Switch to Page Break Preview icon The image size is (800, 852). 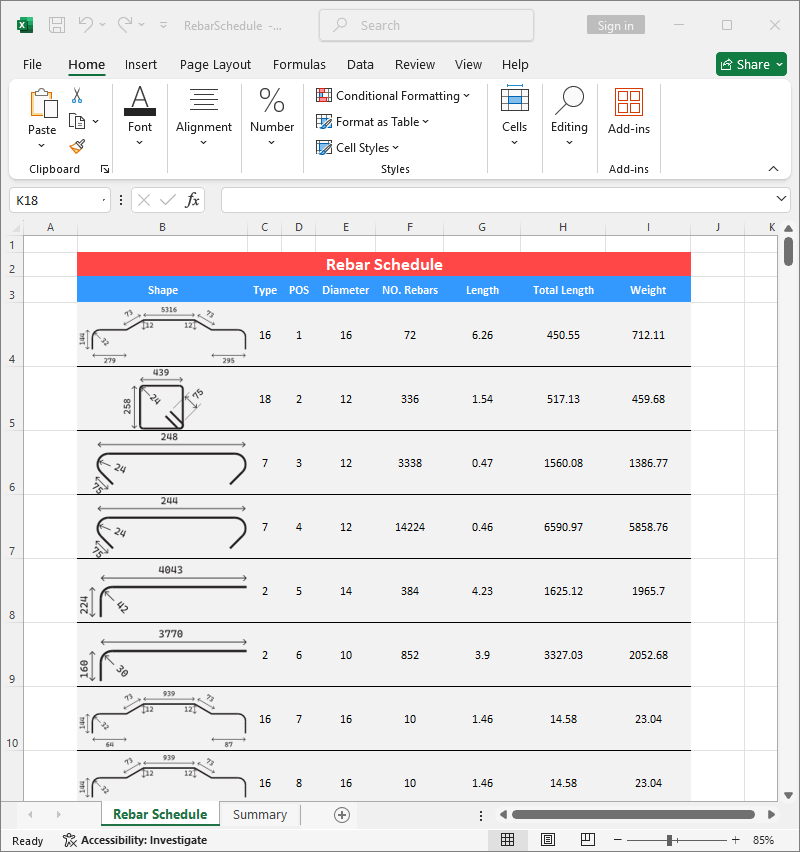(588, 840)
